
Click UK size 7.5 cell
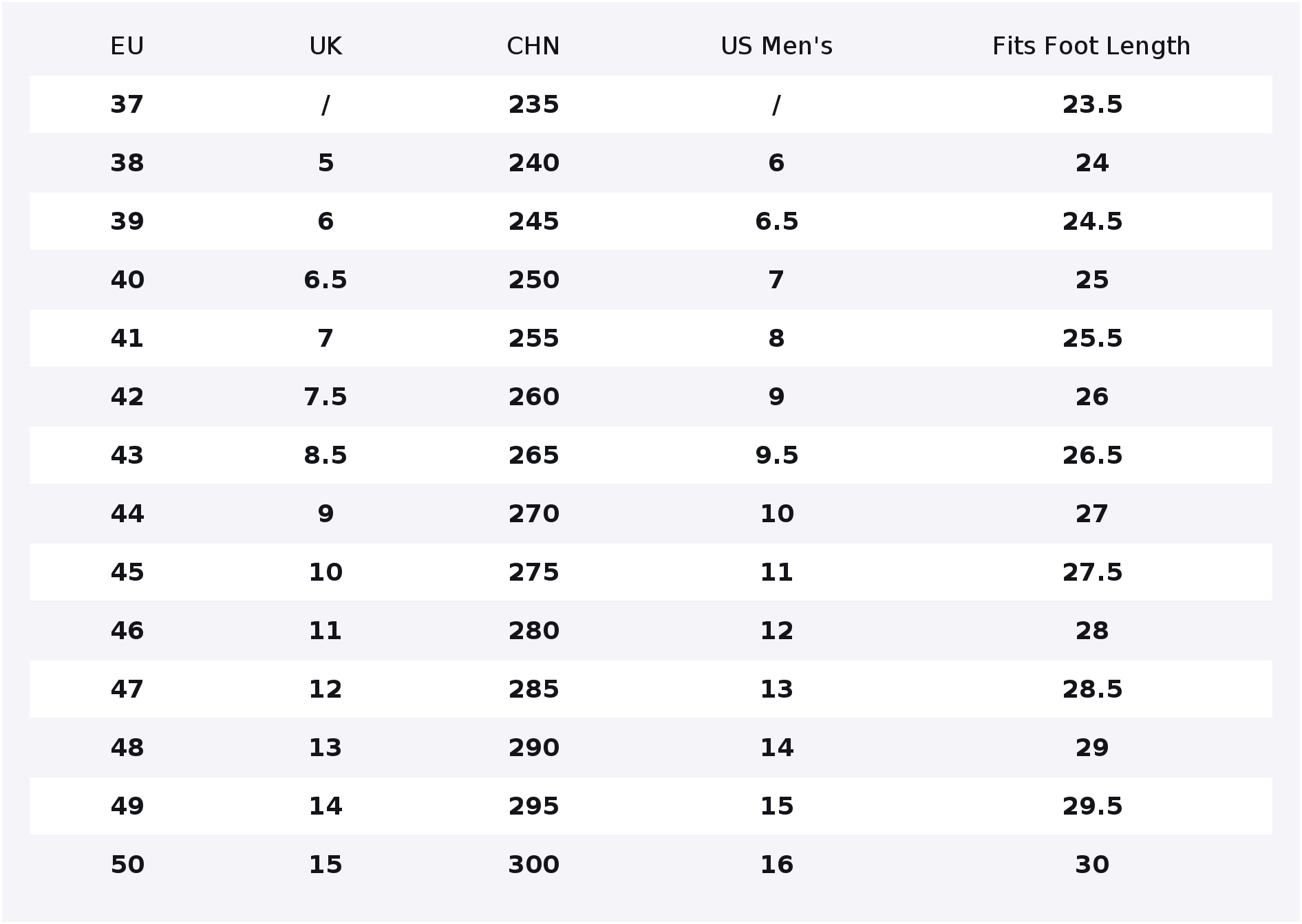tap(325, 397)
